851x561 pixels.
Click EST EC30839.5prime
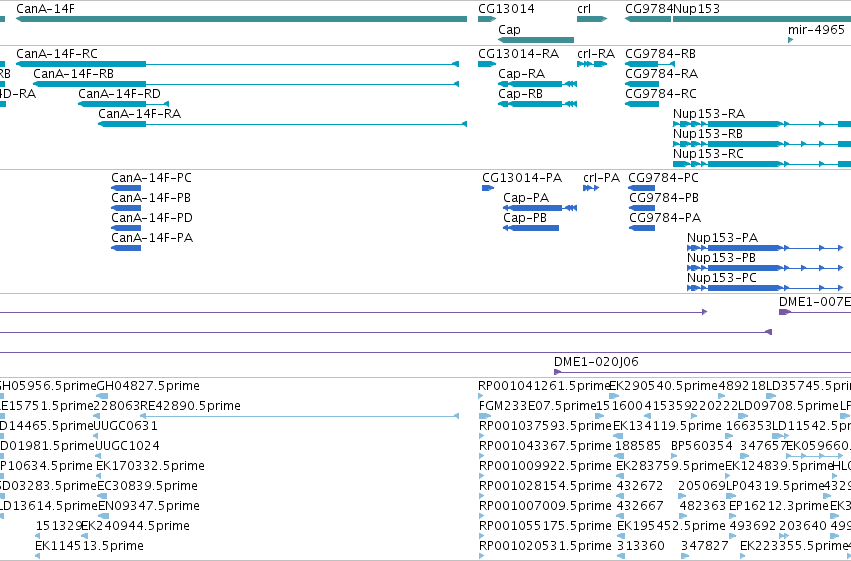click(102, 496)
